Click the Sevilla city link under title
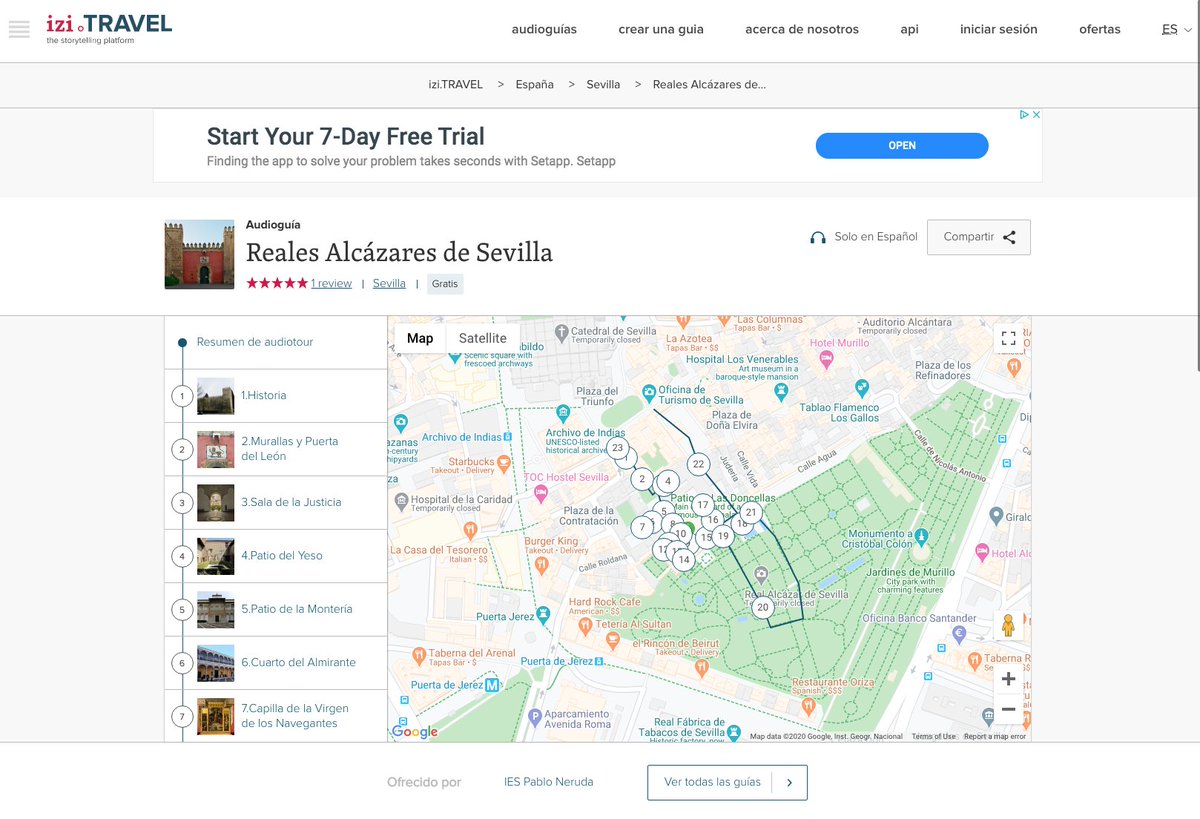Image resolution: width=1200 pixels, height=819 pixels. pos(389,283)
